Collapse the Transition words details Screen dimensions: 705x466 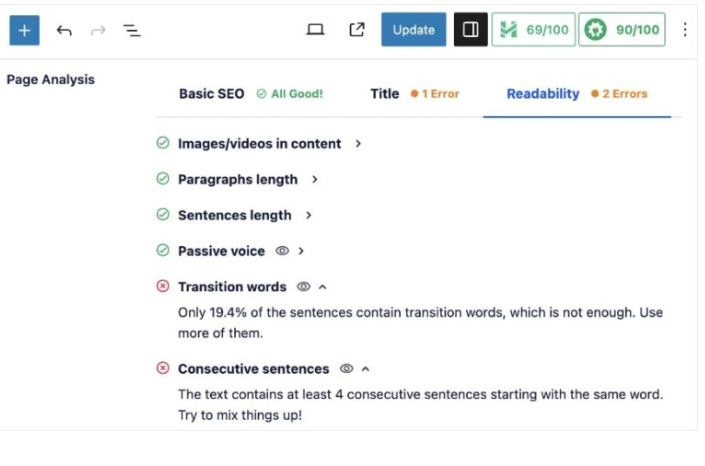[322, 287]
